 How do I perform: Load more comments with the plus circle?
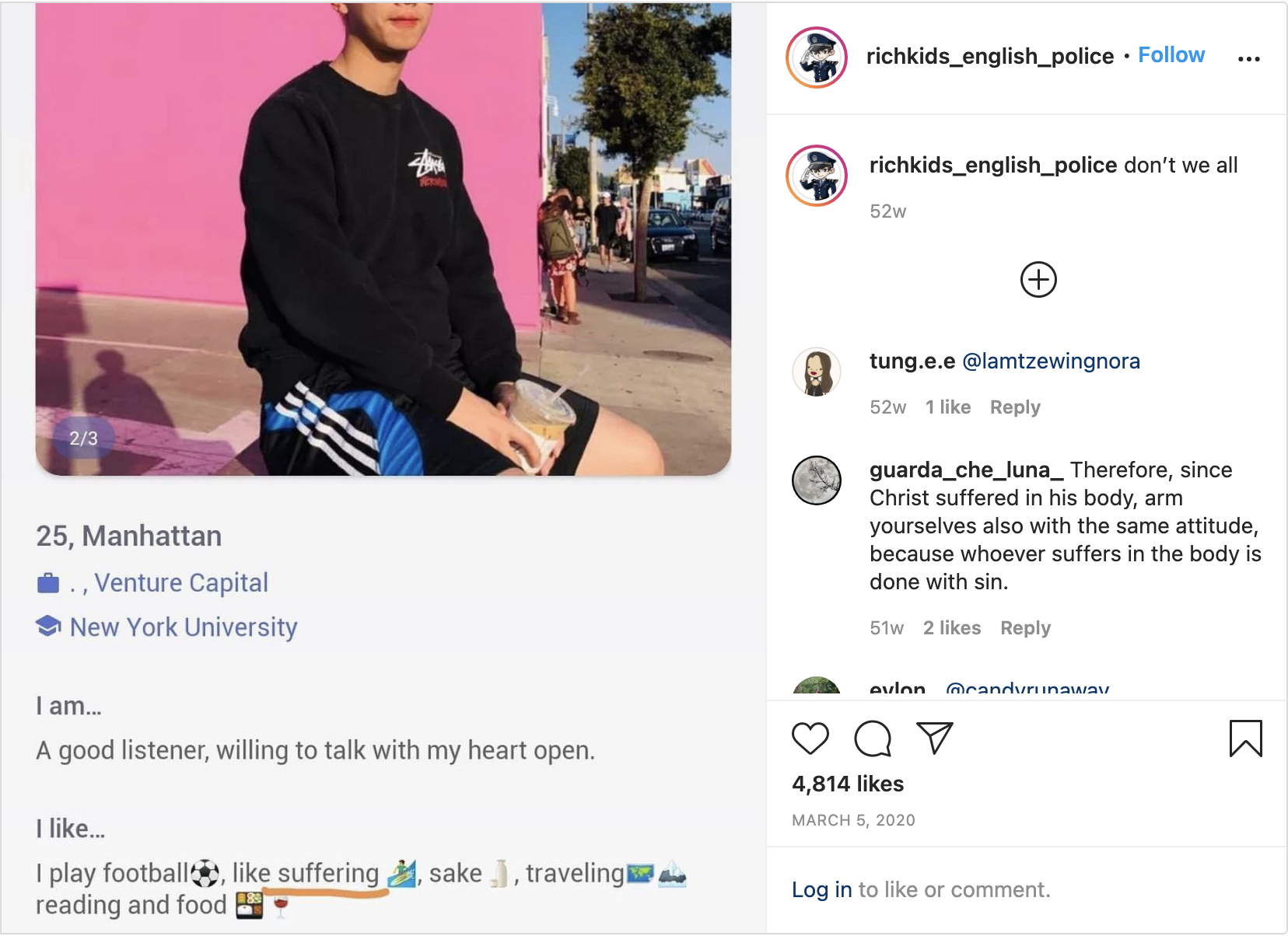point(1038,280)
